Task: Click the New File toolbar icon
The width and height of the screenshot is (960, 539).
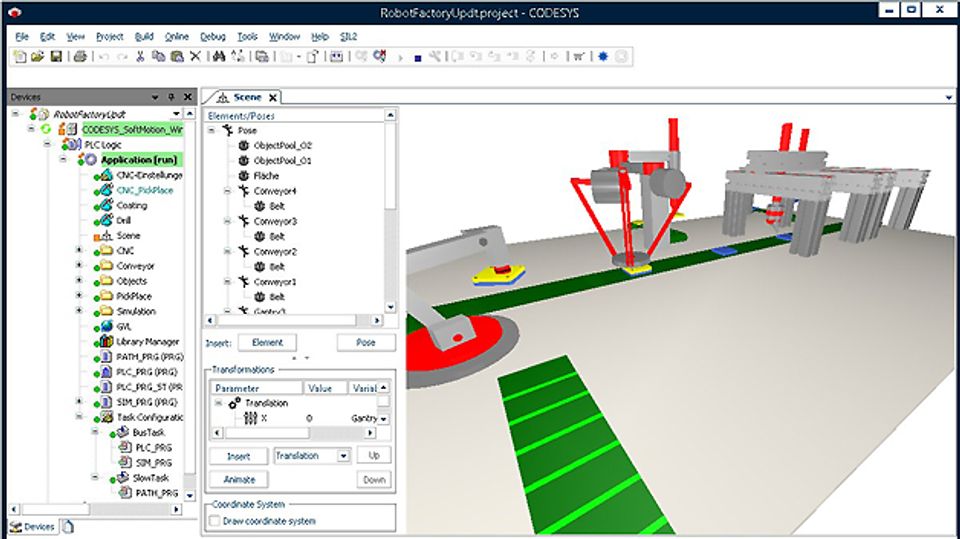Action: point(20,56)
